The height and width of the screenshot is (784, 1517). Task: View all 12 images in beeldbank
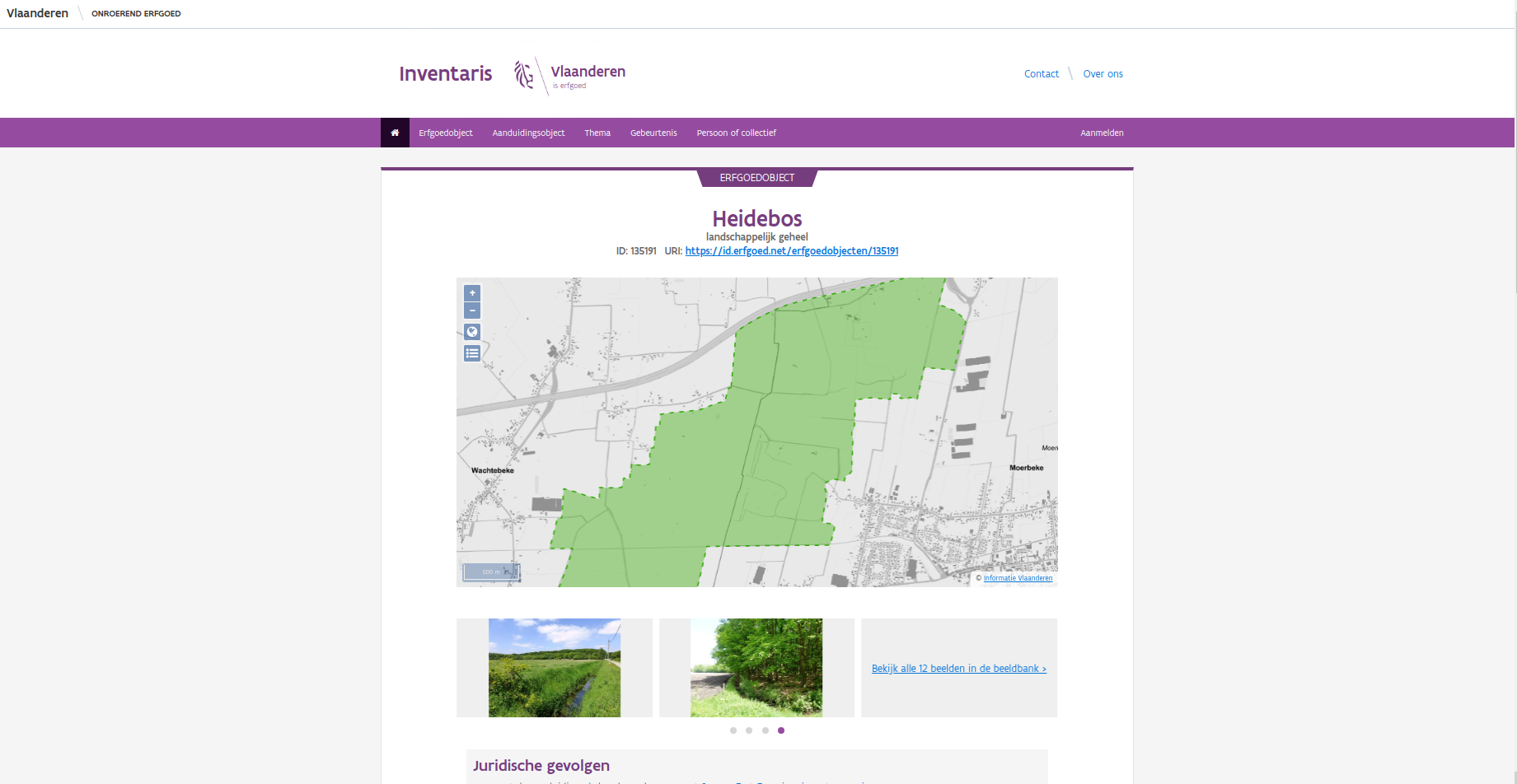click(959, 669)
